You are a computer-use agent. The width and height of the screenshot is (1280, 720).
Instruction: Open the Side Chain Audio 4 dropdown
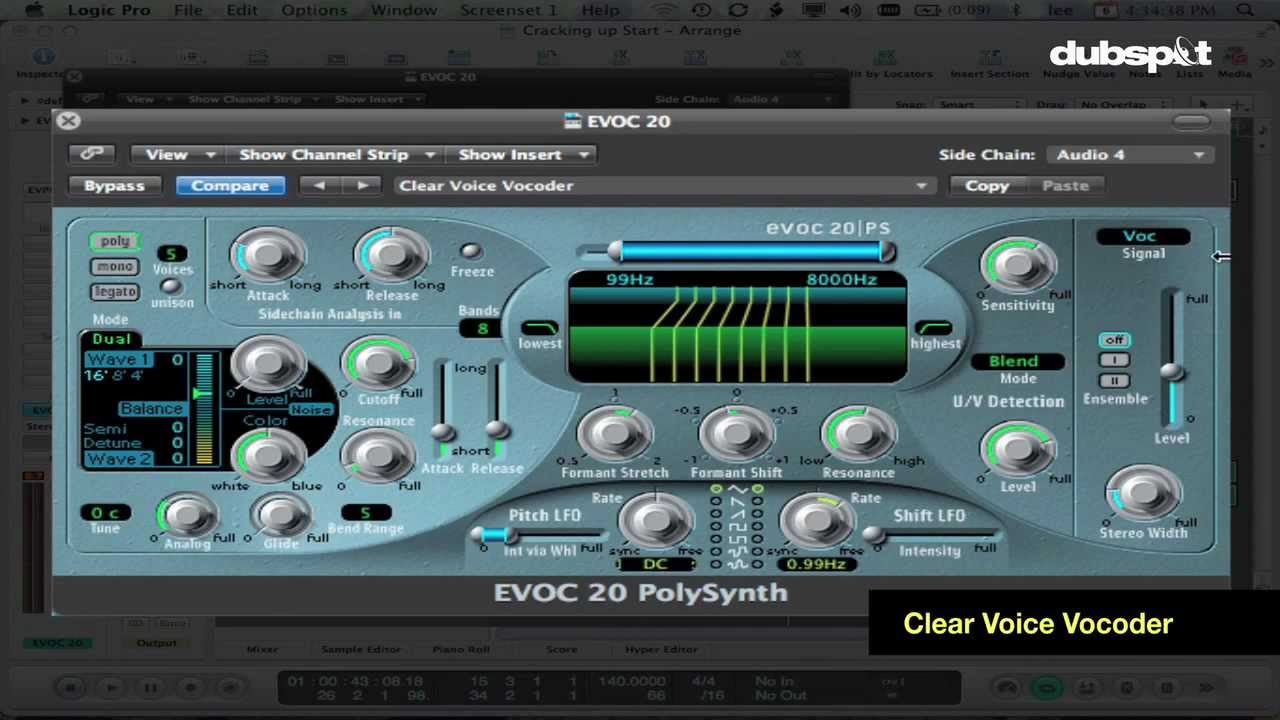point(1130,154)
